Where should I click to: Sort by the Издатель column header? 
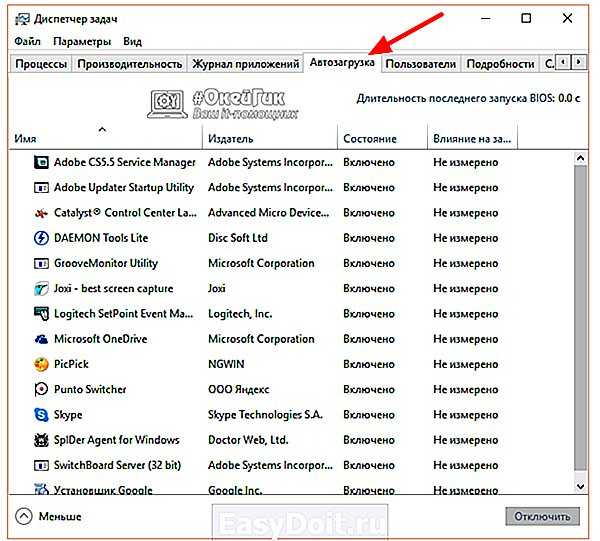tap(270, 137)
